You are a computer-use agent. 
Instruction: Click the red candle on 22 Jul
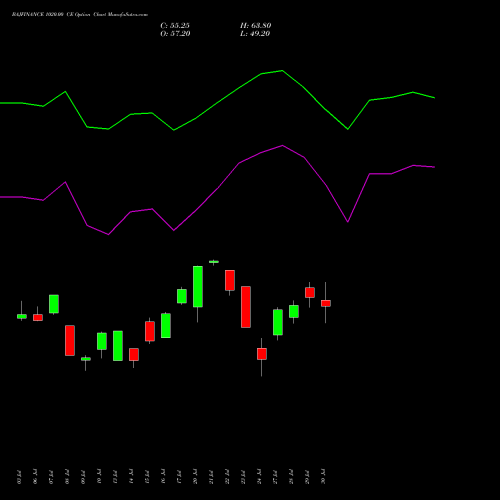pyautogui.click(x=230, y=280)
